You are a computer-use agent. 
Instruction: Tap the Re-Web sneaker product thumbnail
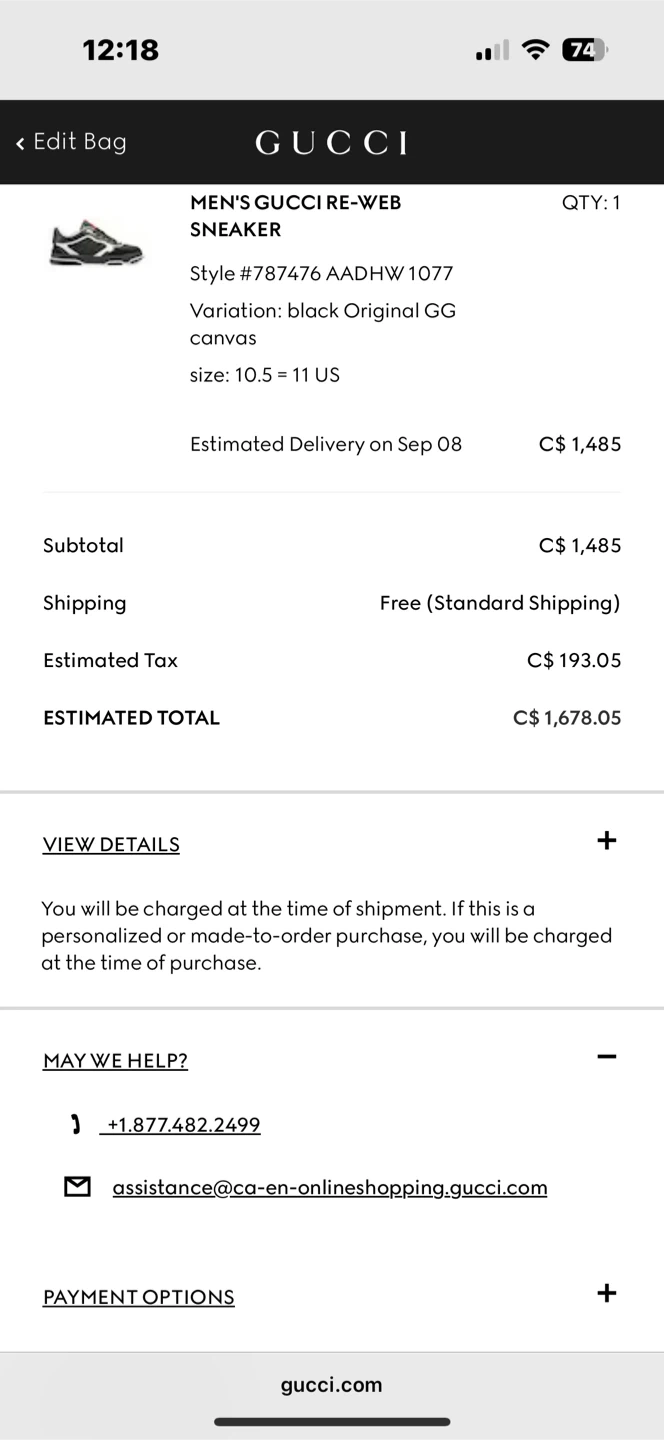tap(96, 242)
